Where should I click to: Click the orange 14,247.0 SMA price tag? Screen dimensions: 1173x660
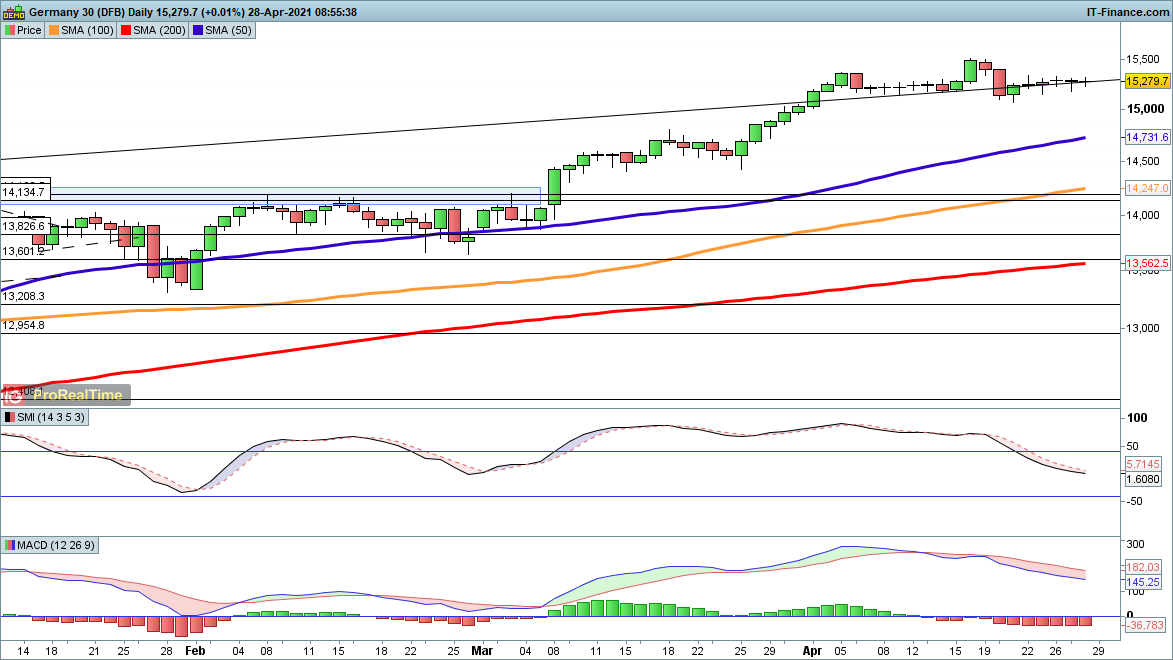[1147, 188]
